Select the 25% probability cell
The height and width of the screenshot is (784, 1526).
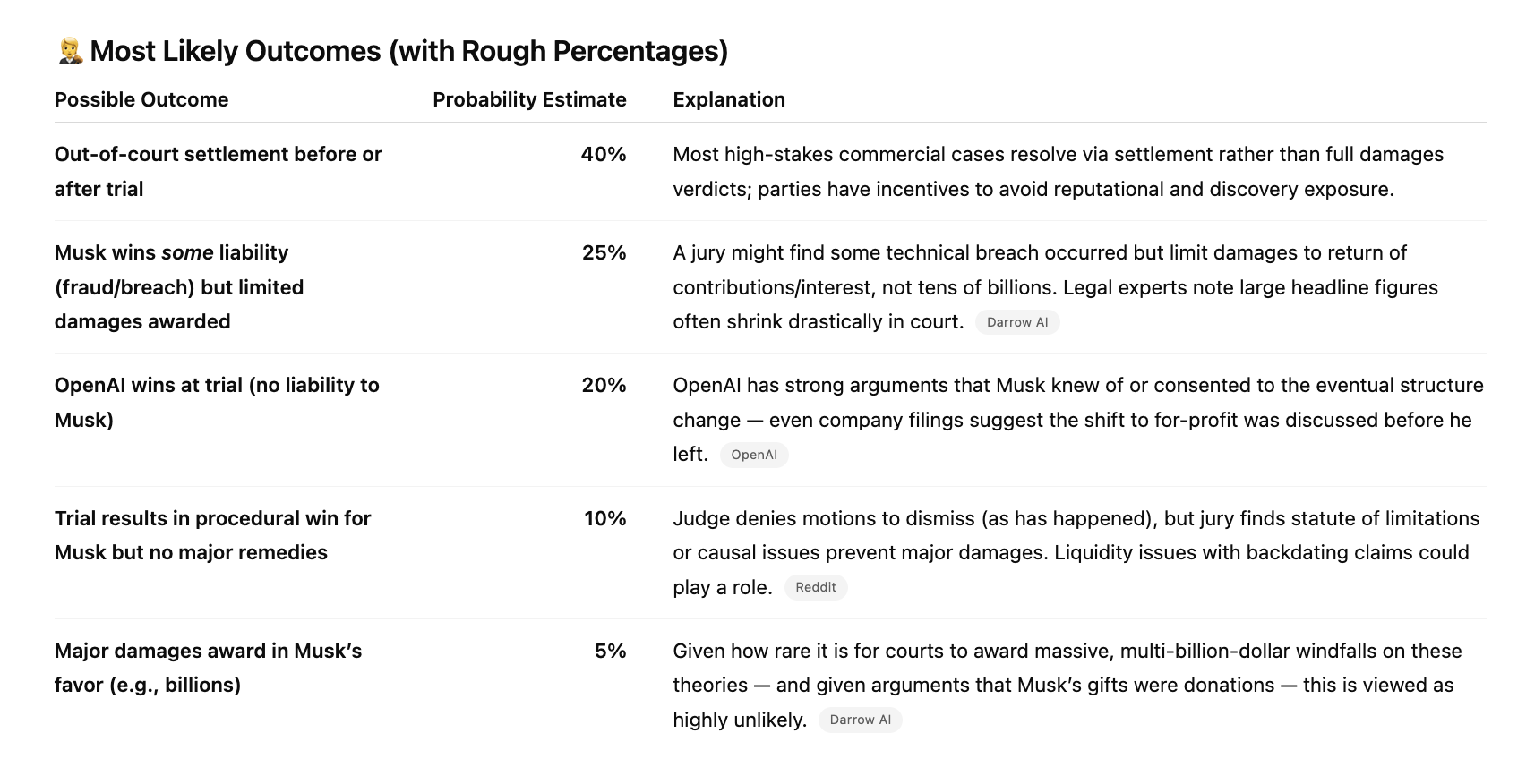(604, 252)
